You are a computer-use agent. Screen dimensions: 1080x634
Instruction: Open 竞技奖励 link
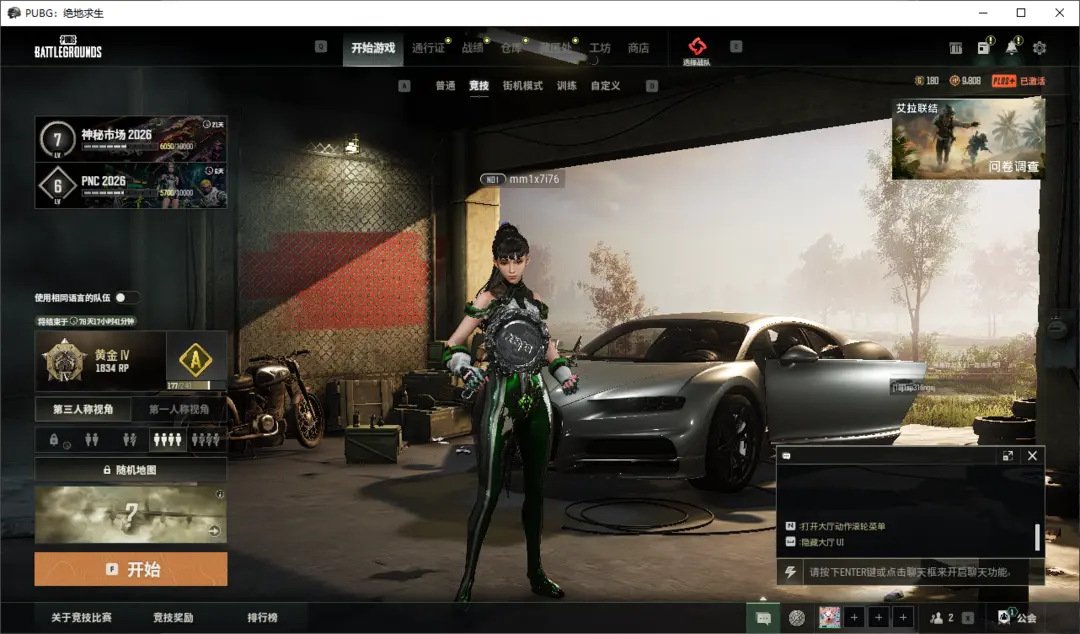click(x=173, y=617)
